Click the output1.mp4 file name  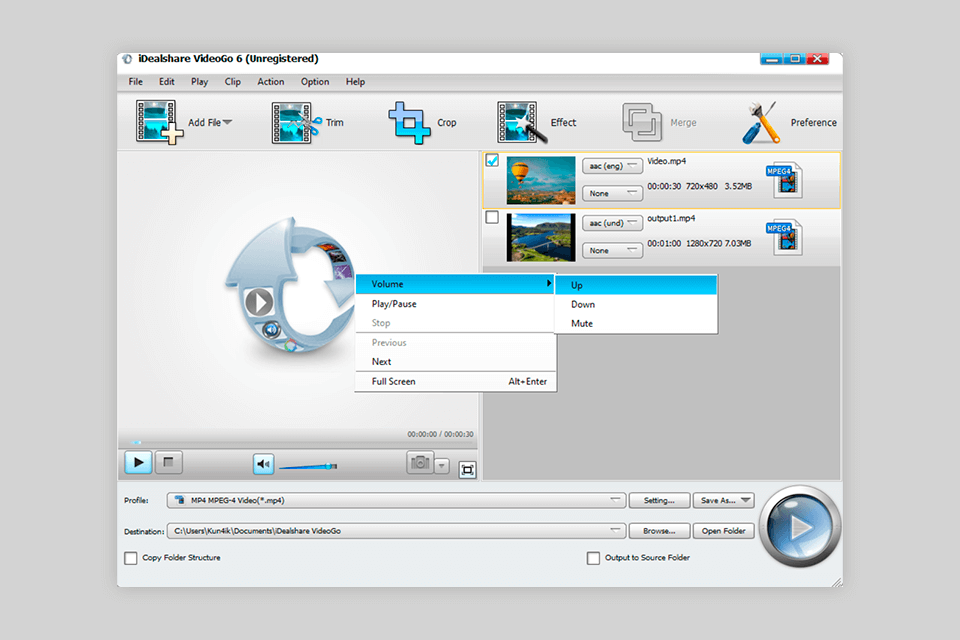pyautogui.click(x=671, y=218)
